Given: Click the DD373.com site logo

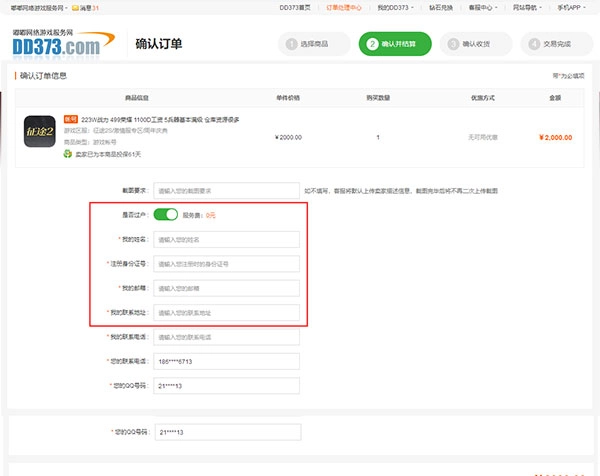Looking at the screenshot, I should coord(57,44).
